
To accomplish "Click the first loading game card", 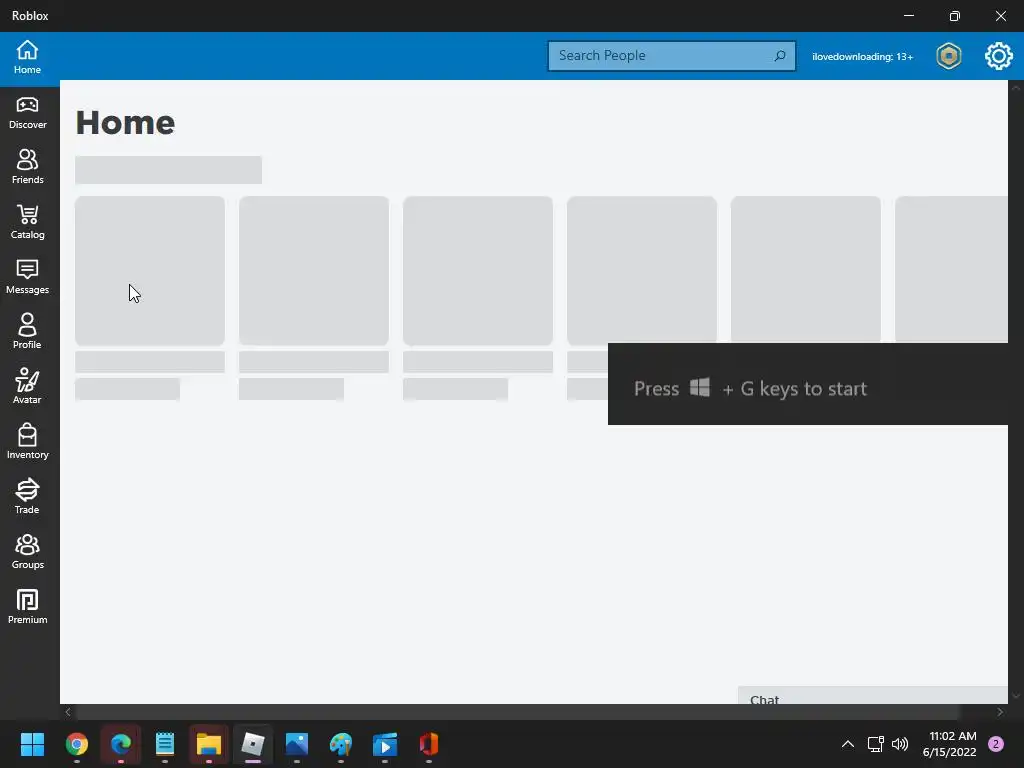I will (x=150, y=270).
